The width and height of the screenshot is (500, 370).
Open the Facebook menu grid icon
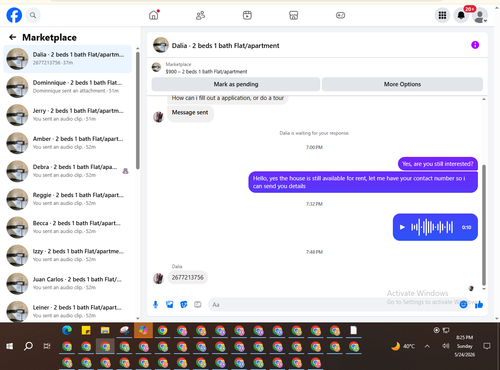click(x=442, y=15)
